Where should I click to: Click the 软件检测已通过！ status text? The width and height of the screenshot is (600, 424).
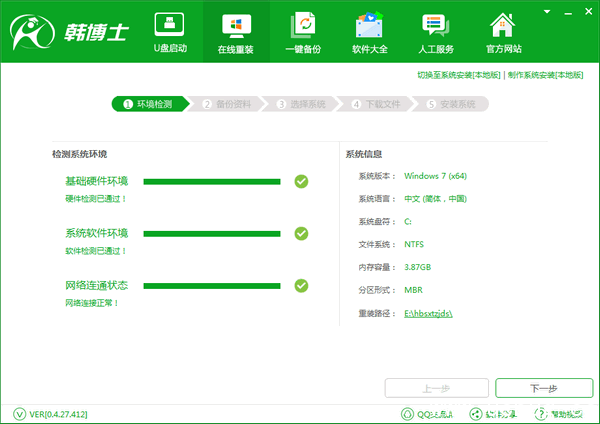click(96, 251)
